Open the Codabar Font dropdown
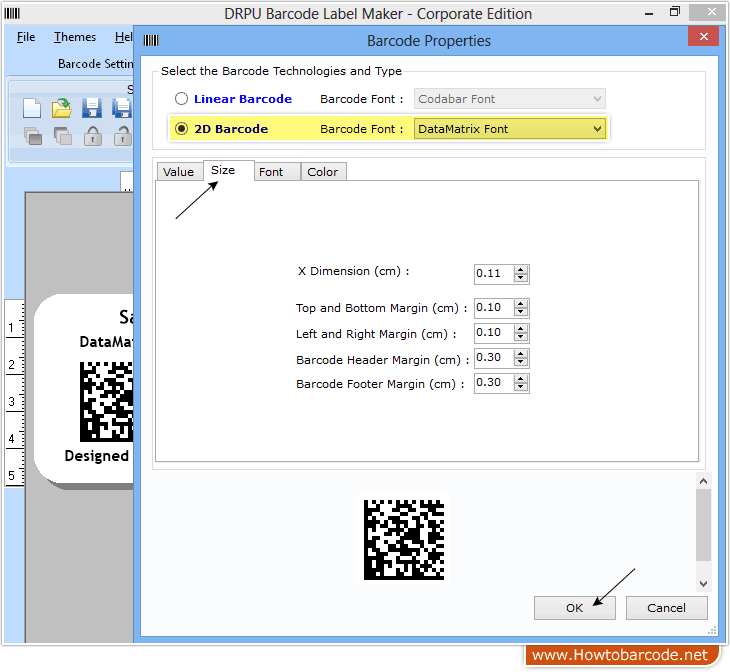 [510, 99]
